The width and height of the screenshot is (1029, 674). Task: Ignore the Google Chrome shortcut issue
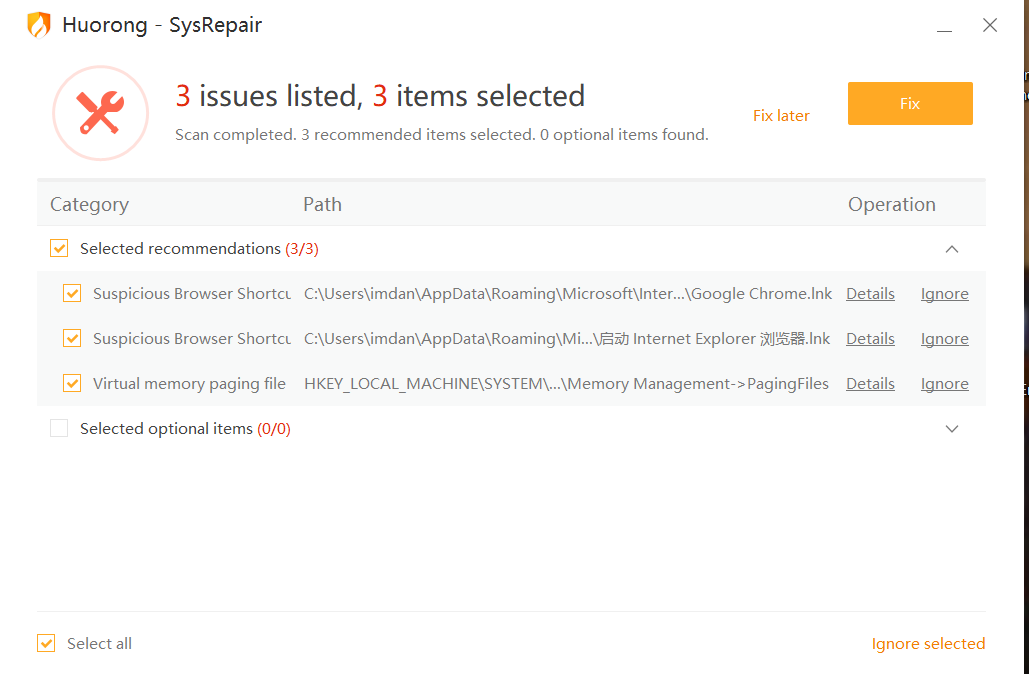pyautogui.click(x=944, y=293)
